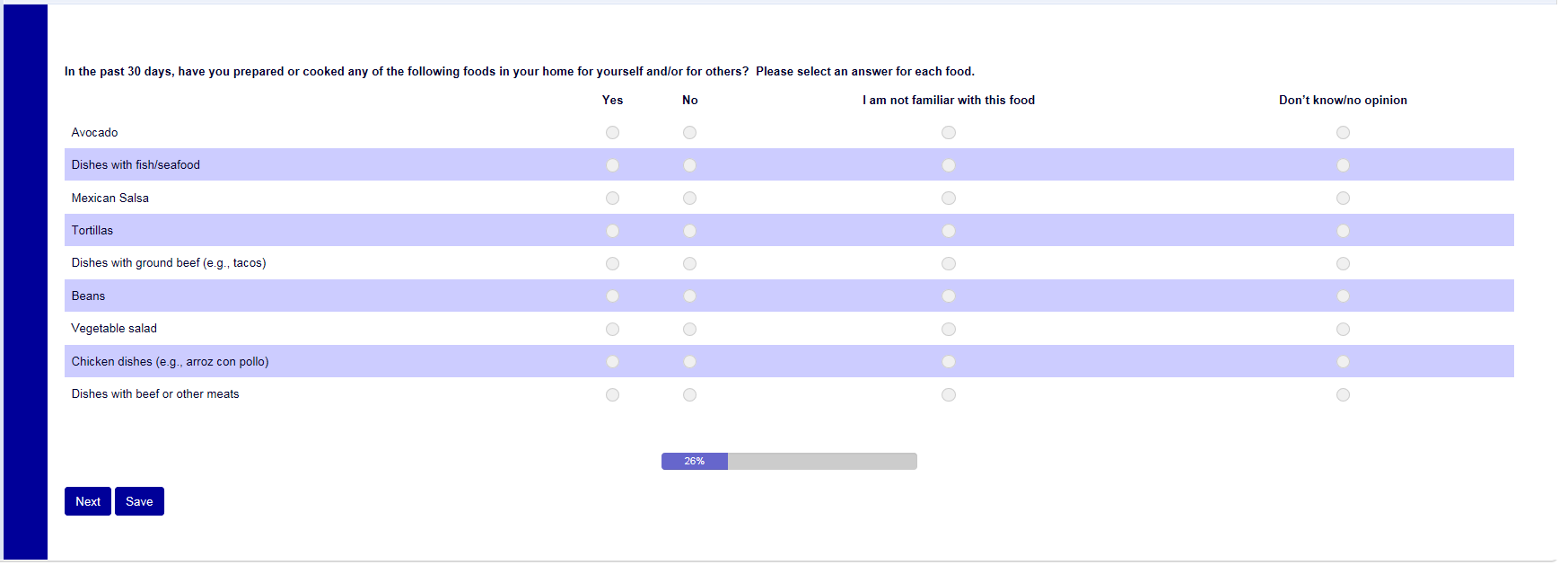Select Don't know for Beans
1568x565 pixels.
[x=1343, y=296]
